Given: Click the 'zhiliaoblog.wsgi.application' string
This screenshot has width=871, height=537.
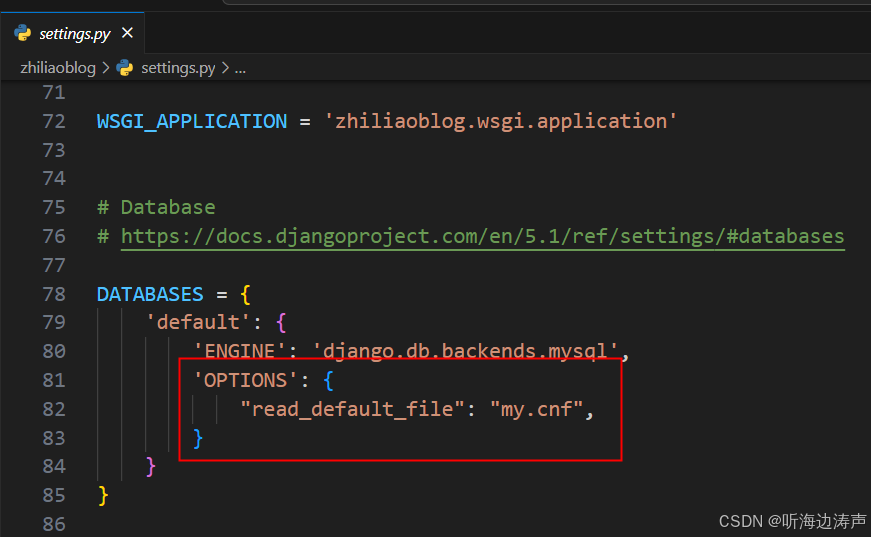Looking at the screenshot, I should tap(501, 121).
